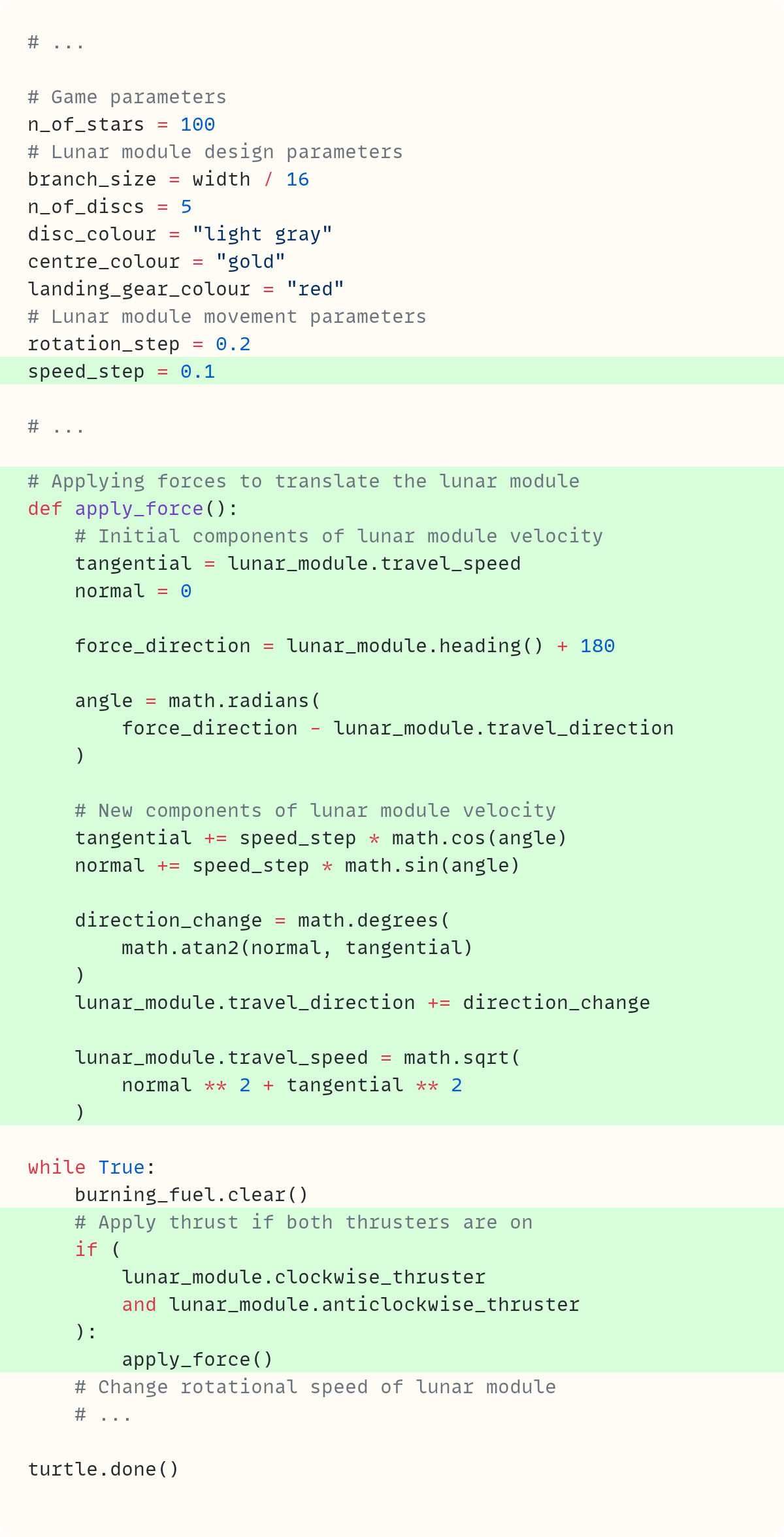
Task: Click 'lunar_module.travel_speed = math.sqrt(' line
Action: coord(298,1058)
